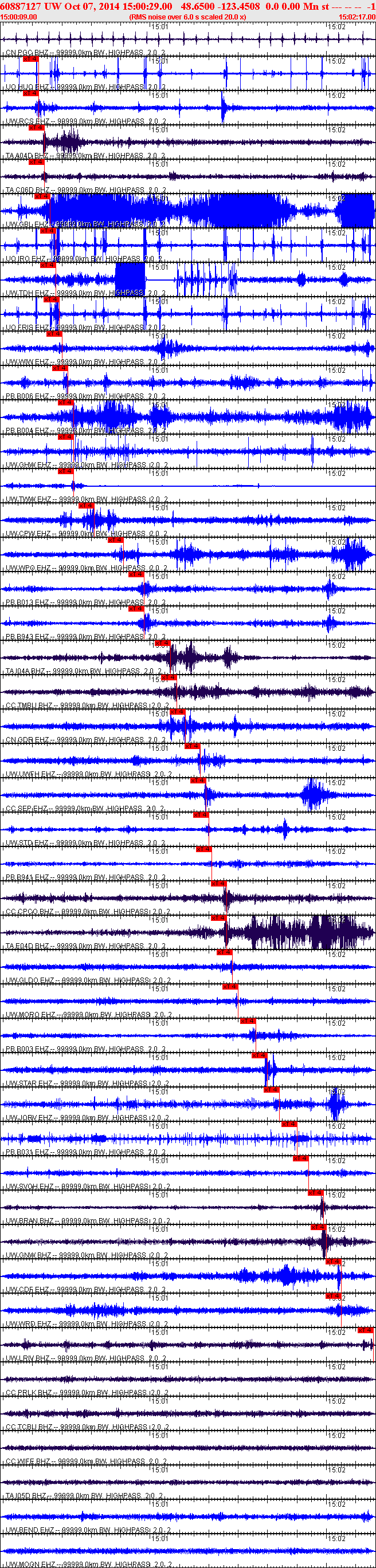The width and height of the screenshot is (376, 1568).
Task: Select the pick flag on UW.LRIV trace
Action: (366, 1330)
